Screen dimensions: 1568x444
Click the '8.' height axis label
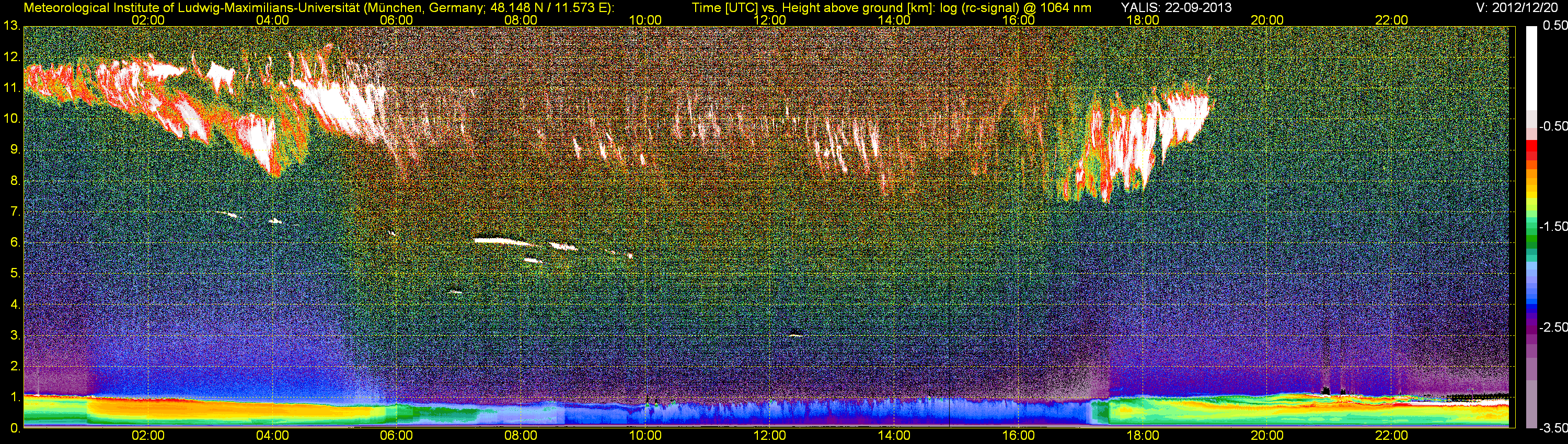pos(15,181)
